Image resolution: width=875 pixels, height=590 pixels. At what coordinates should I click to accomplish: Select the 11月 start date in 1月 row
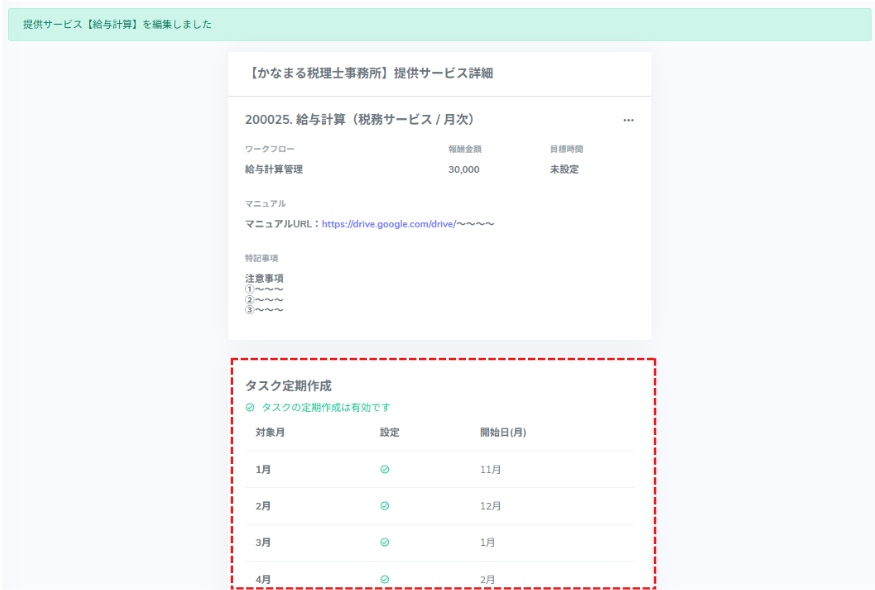[x=491, y=469]
